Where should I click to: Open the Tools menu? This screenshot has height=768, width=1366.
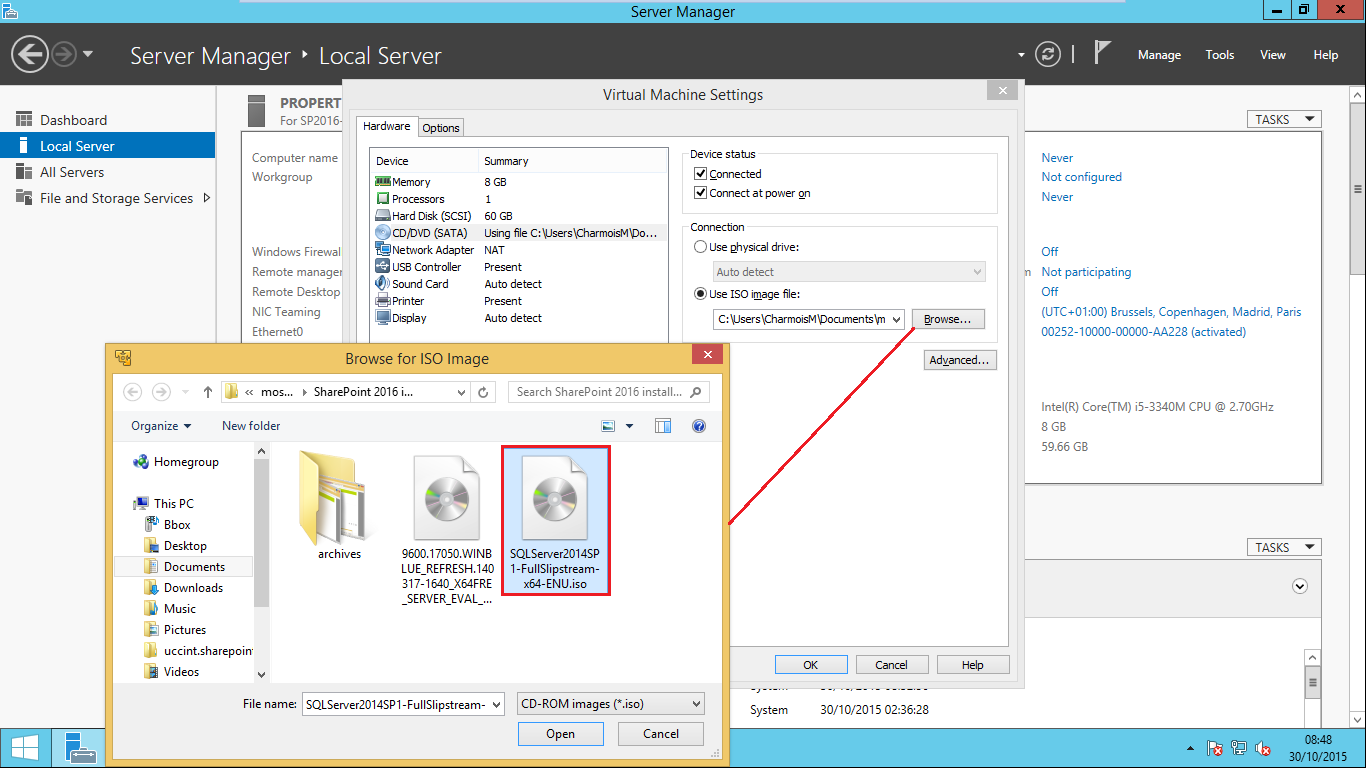[x=1219, y=55]
